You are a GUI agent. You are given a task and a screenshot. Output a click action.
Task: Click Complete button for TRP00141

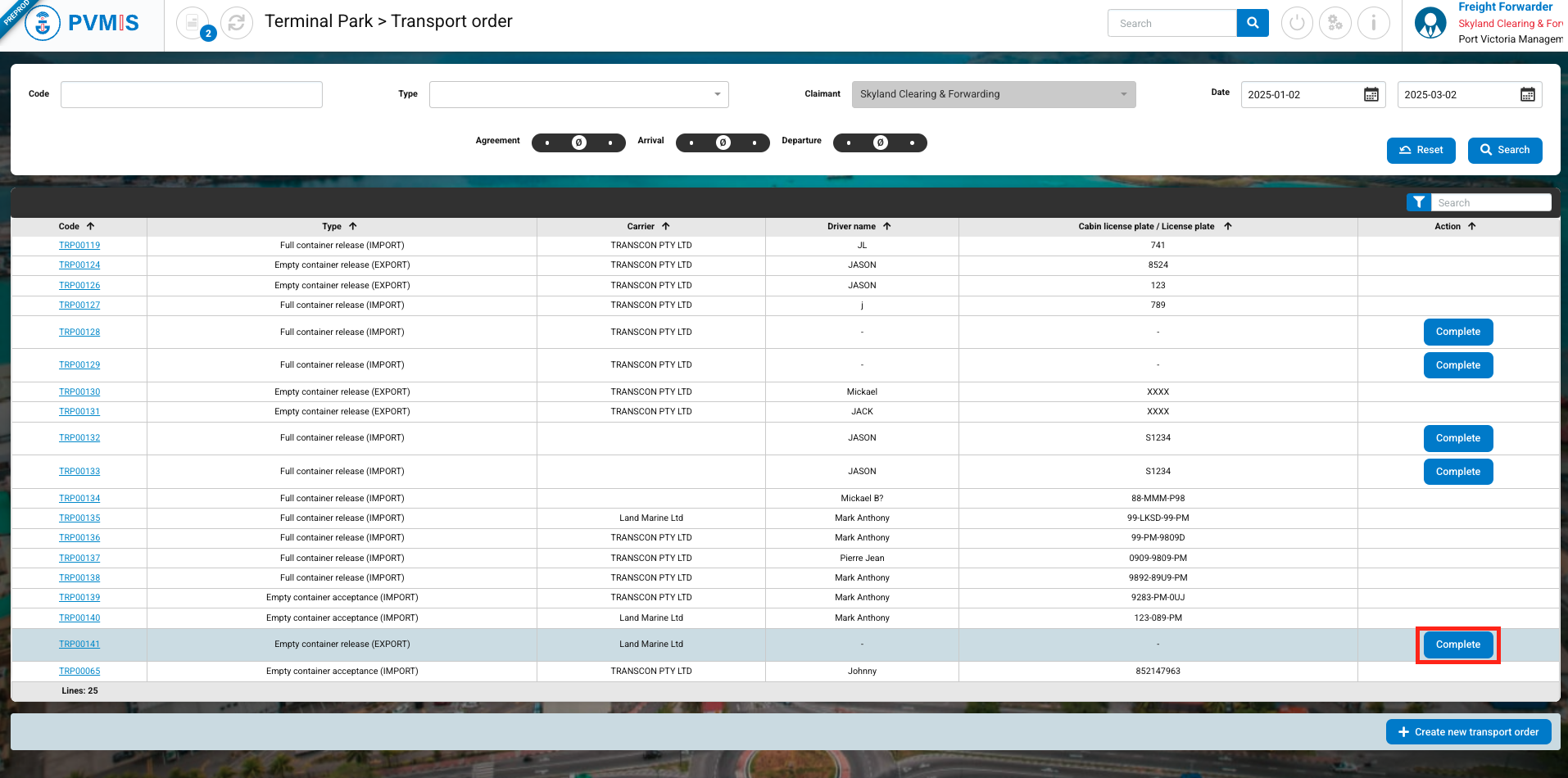pyautogui.click(x=1457, y=645)
